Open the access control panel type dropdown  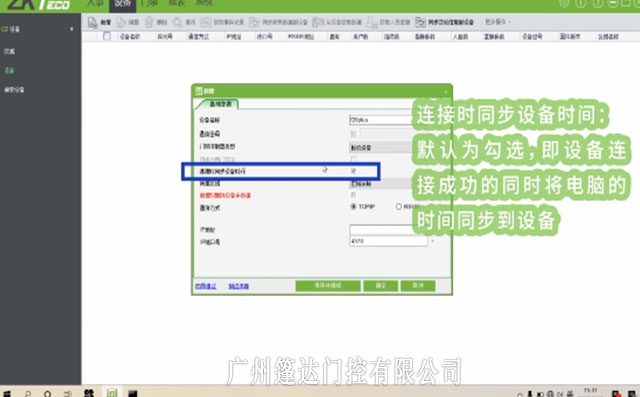tap(380, 147)
